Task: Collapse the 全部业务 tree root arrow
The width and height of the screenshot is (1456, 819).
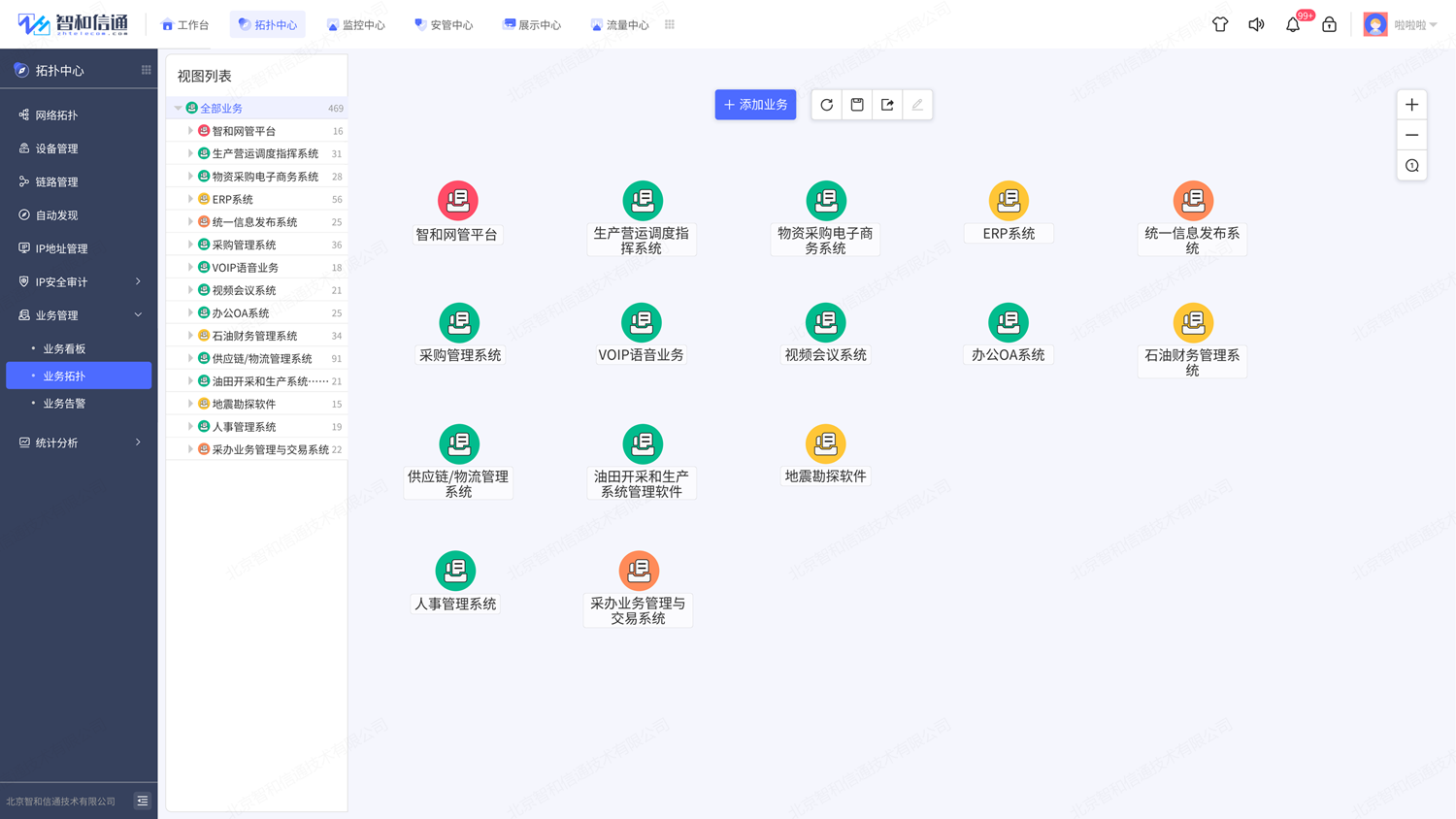Action: coord(178,109)
